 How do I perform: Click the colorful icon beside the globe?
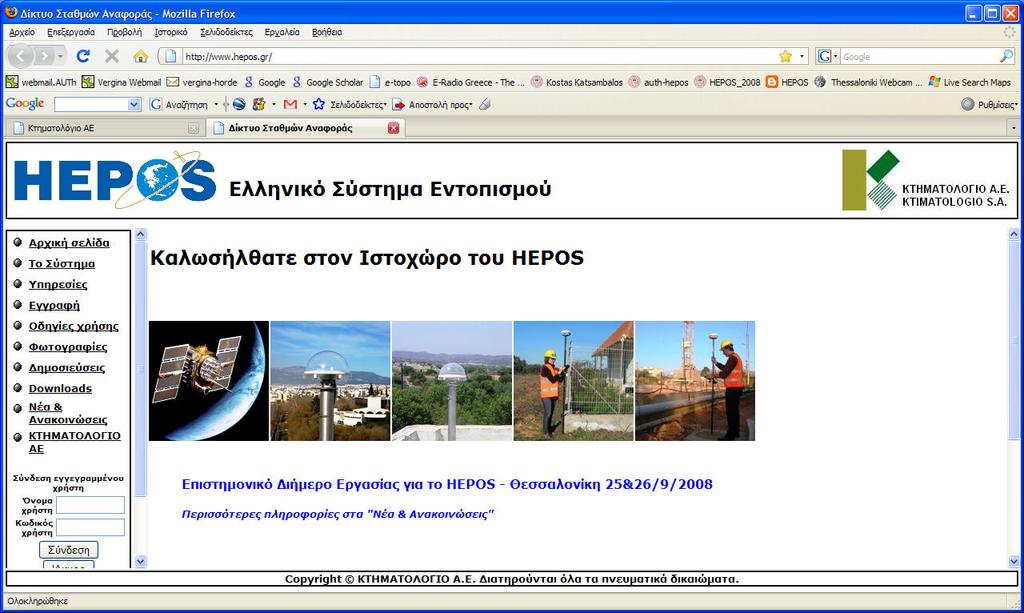click(x=259, y=104)
